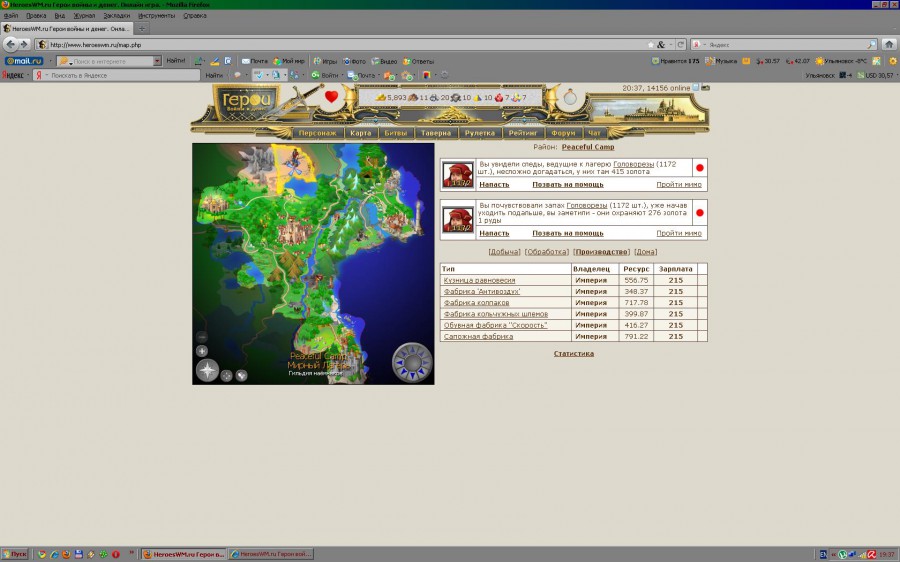
Task: Open Сапожная фабрика link
Action: point(478,336)
